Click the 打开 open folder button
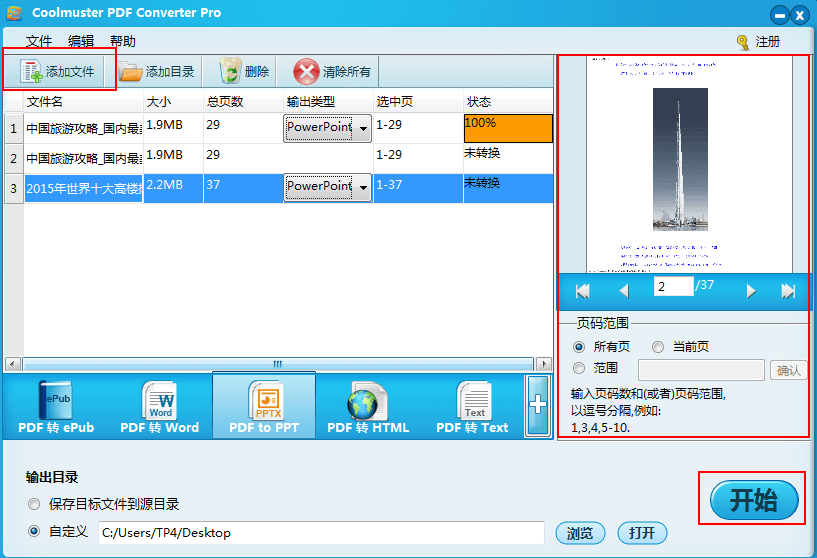The image size is (817, 558). pos(642,533)
